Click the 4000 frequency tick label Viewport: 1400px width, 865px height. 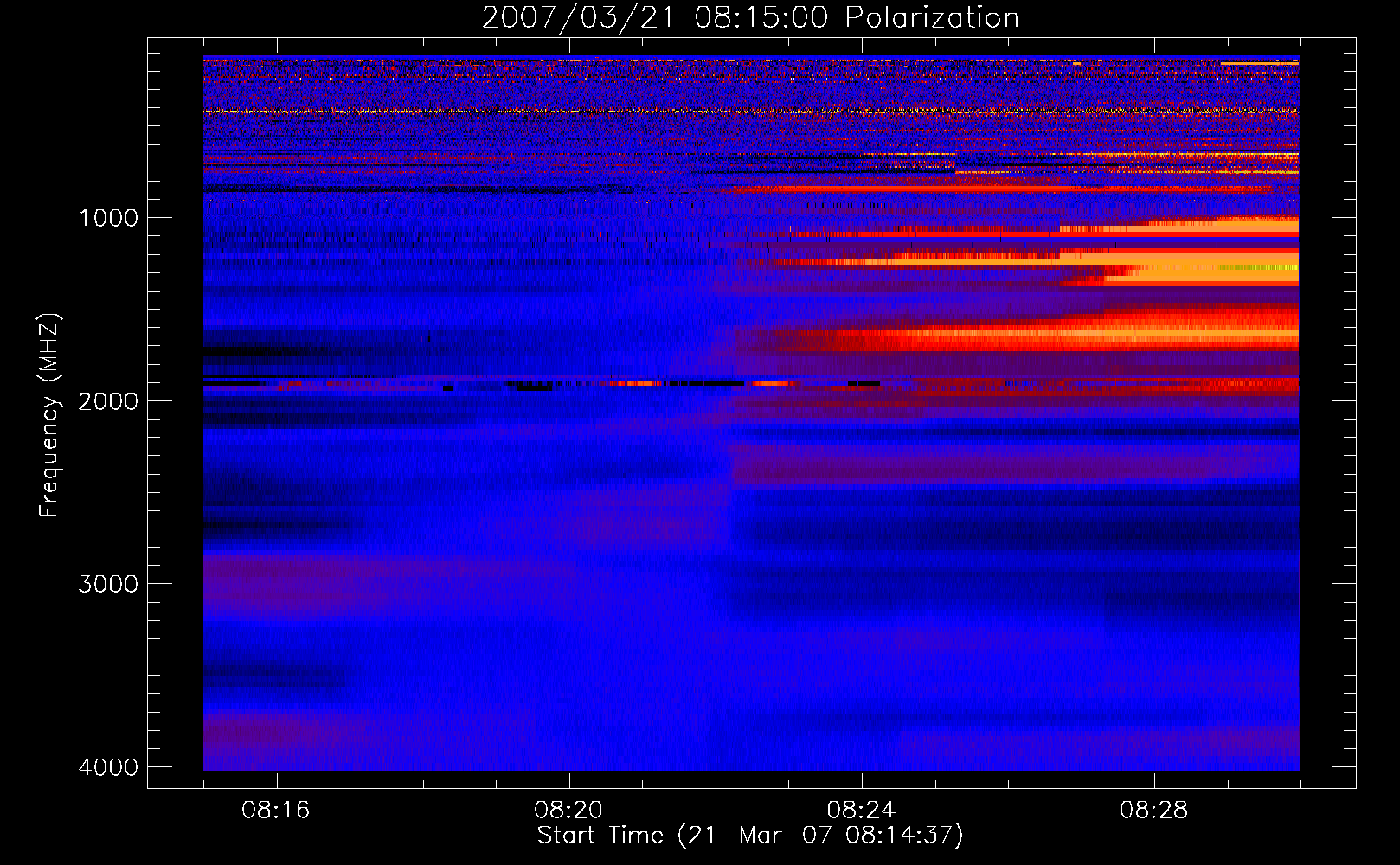(108, 767)
